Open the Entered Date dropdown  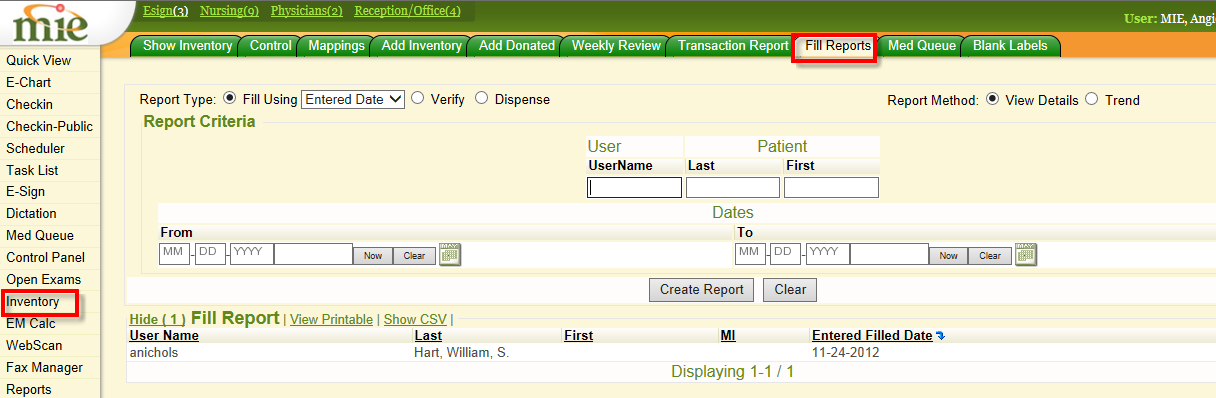point(353,99)
